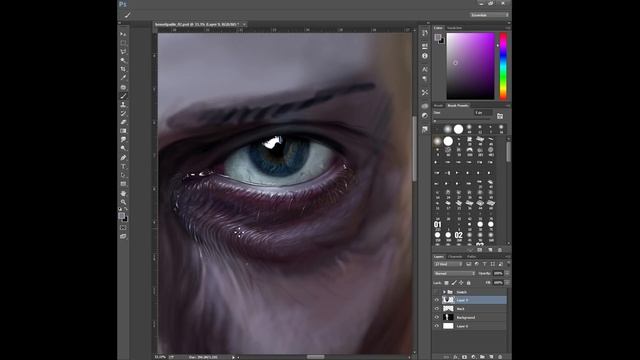Toggle Lock transparent pixels
The height and width of the screenshot is (360, 640).
pos(447,282)
